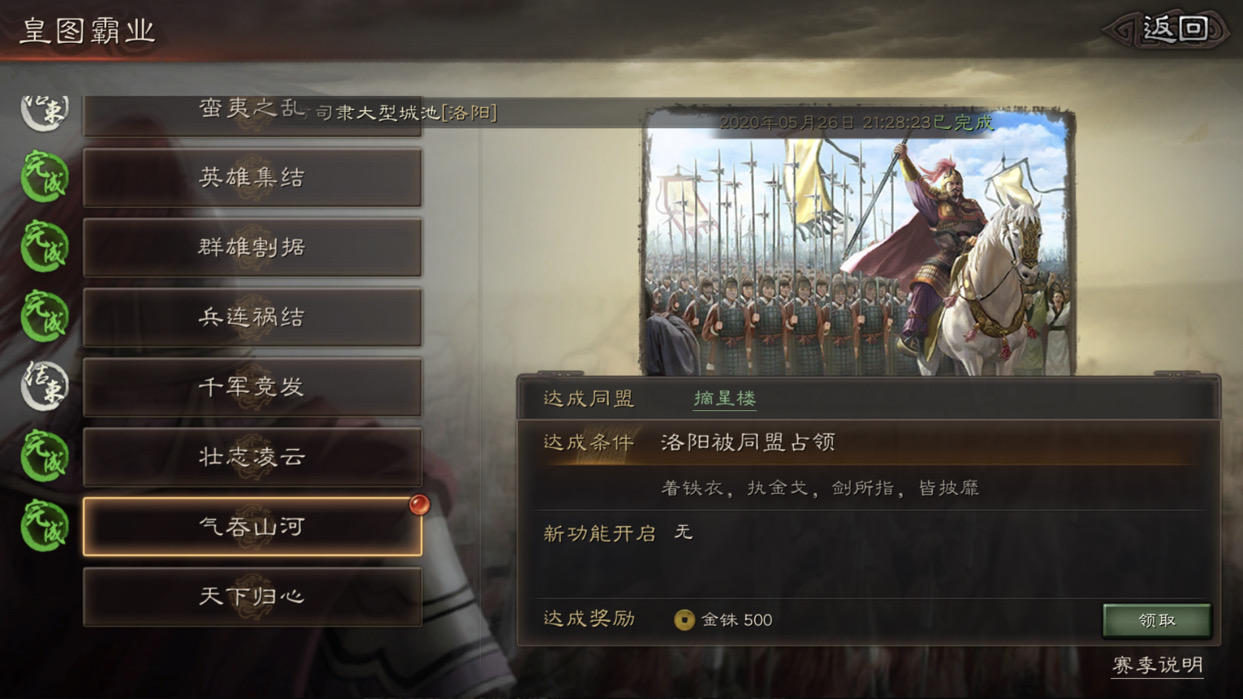Open the 赛季说明 season description link
The height and width of the screenshot is (699, 1243).
(1157, 665)
